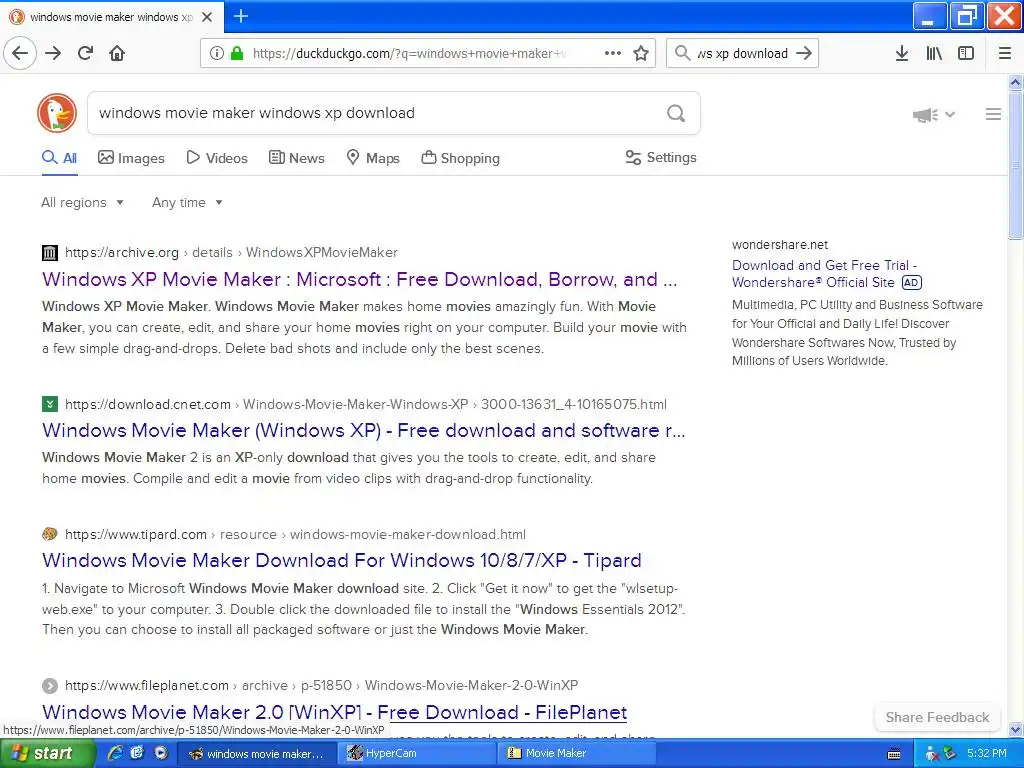This screenshot has width=1024, height=768.
Task: Switch to the News tab
Action: coord(297,158)
